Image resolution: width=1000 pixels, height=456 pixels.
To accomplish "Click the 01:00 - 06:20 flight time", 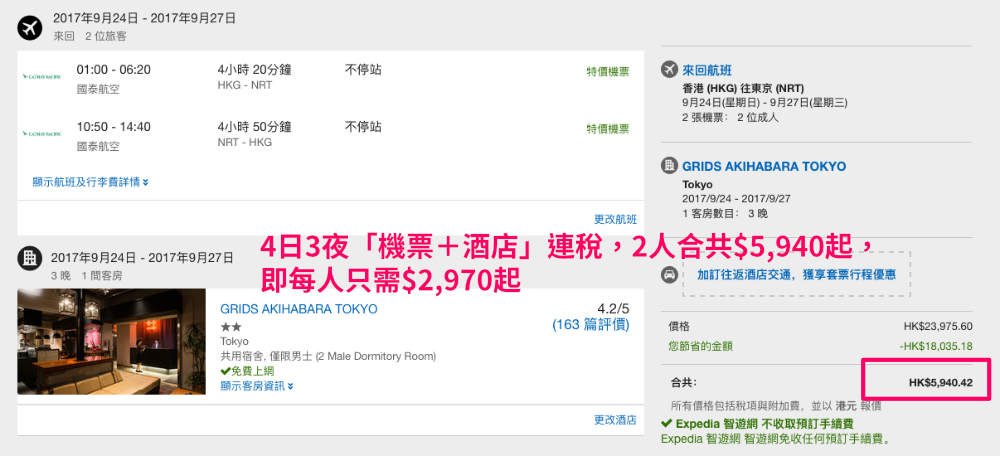I will (x=114, y=70).
